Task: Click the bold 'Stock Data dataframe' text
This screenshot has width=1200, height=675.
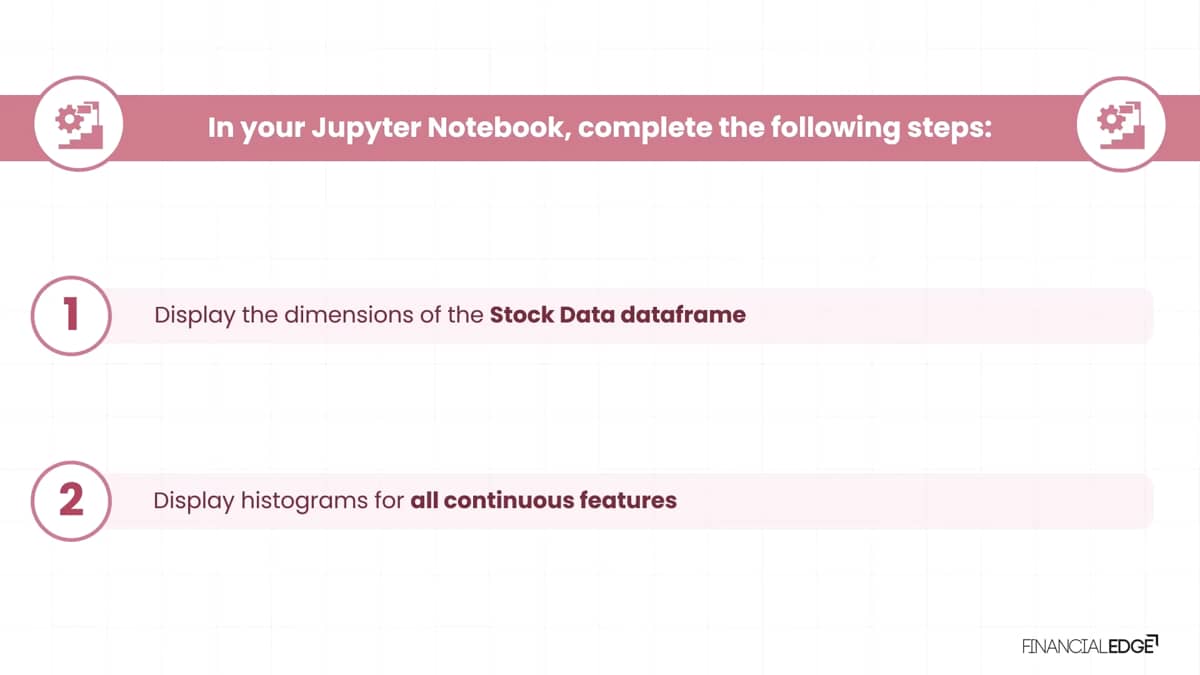Action: (618, 315)
